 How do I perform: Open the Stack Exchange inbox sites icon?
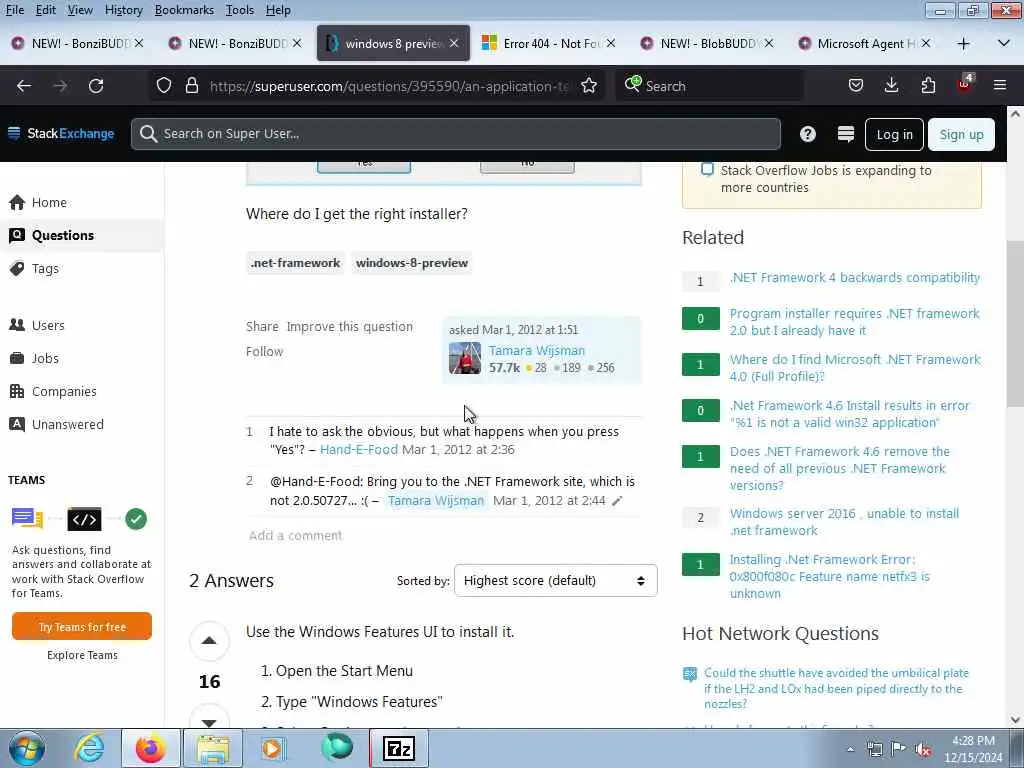point(846,134)
